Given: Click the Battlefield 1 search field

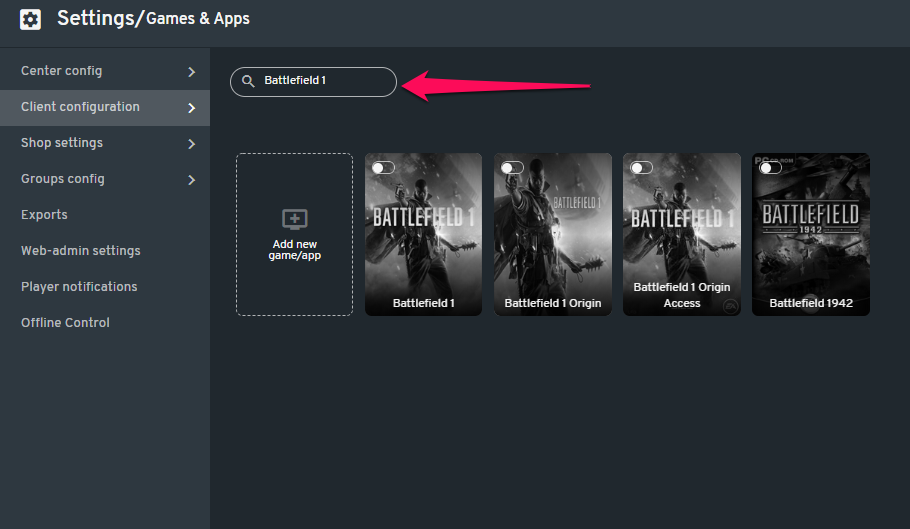Looking at the screenshot, I should pos(313,82).
